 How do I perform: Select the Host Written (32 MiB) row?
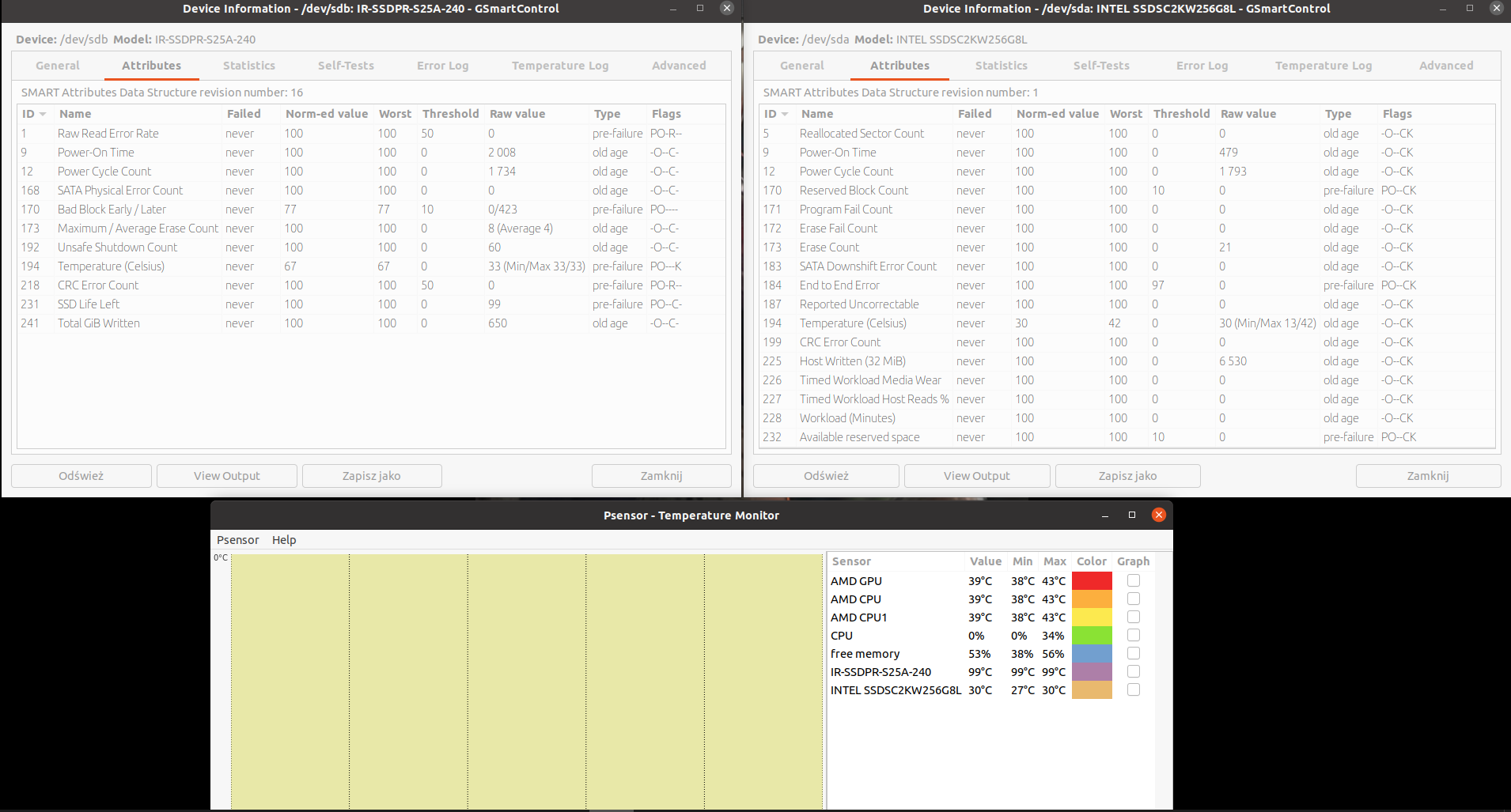coord(1127,361)
